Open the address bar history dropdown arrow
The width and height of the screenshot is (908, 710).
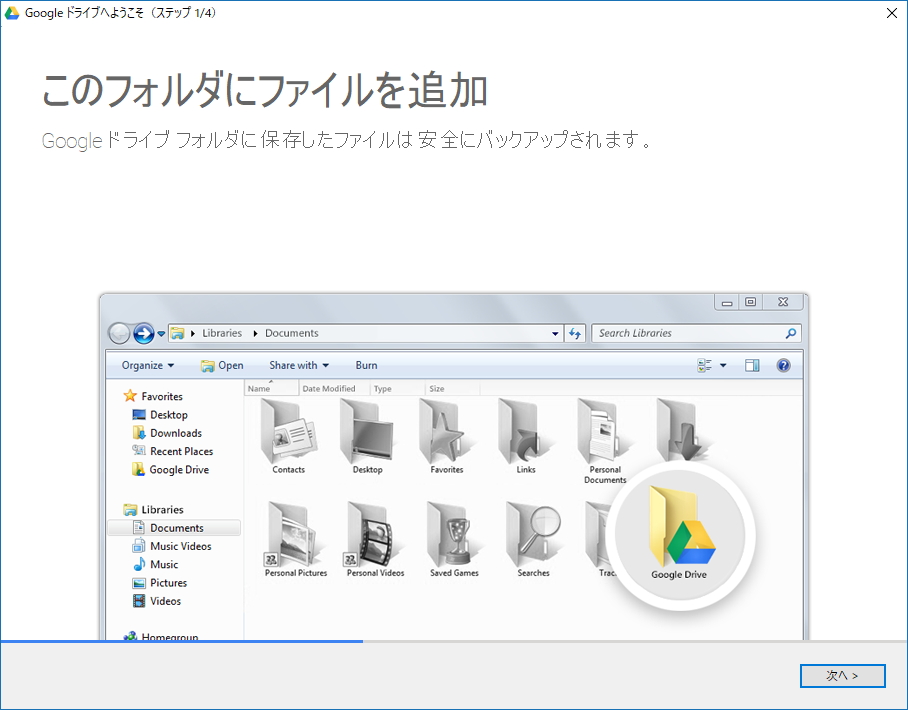(554, 333)
